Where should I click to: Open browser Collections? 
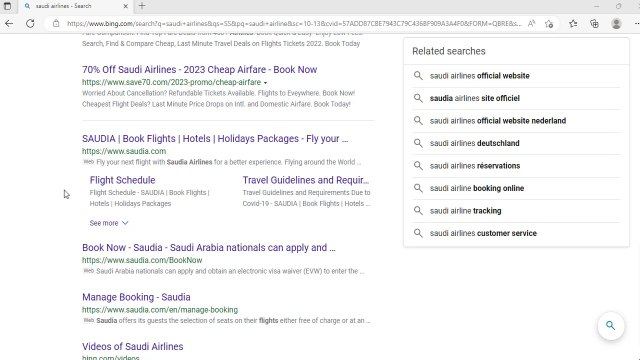click(x=594, y=24)
